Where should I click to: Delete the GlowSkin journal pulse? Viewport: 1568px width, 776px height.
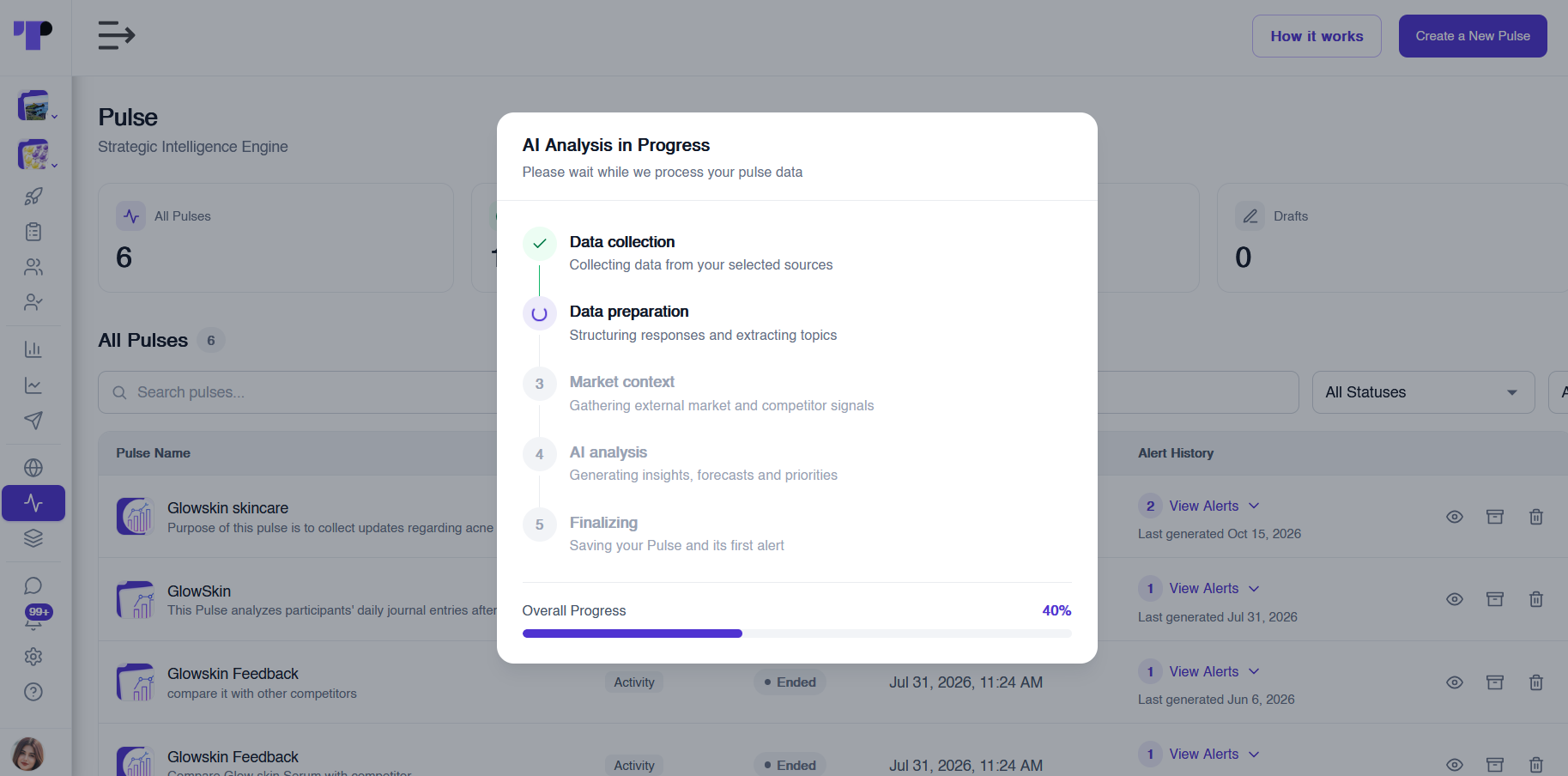pos(1536,599)
